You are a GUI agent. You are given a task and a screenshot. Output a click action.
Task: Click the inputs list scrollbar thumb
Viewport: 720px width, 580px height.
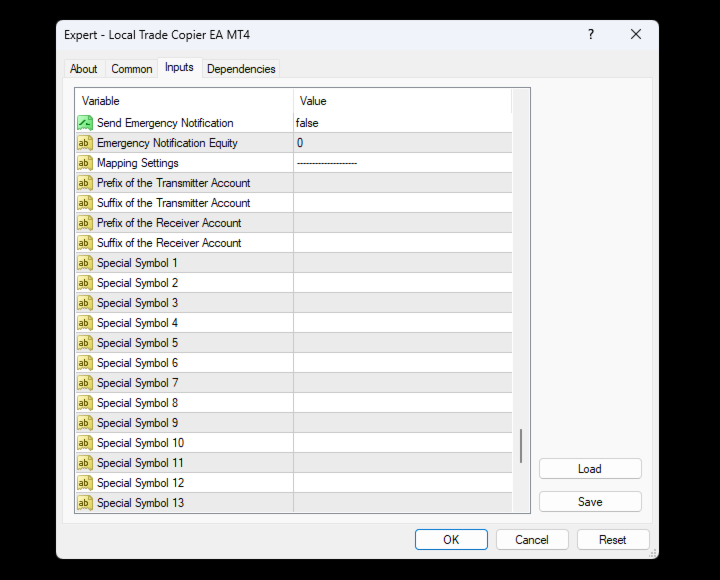point(521,446)
